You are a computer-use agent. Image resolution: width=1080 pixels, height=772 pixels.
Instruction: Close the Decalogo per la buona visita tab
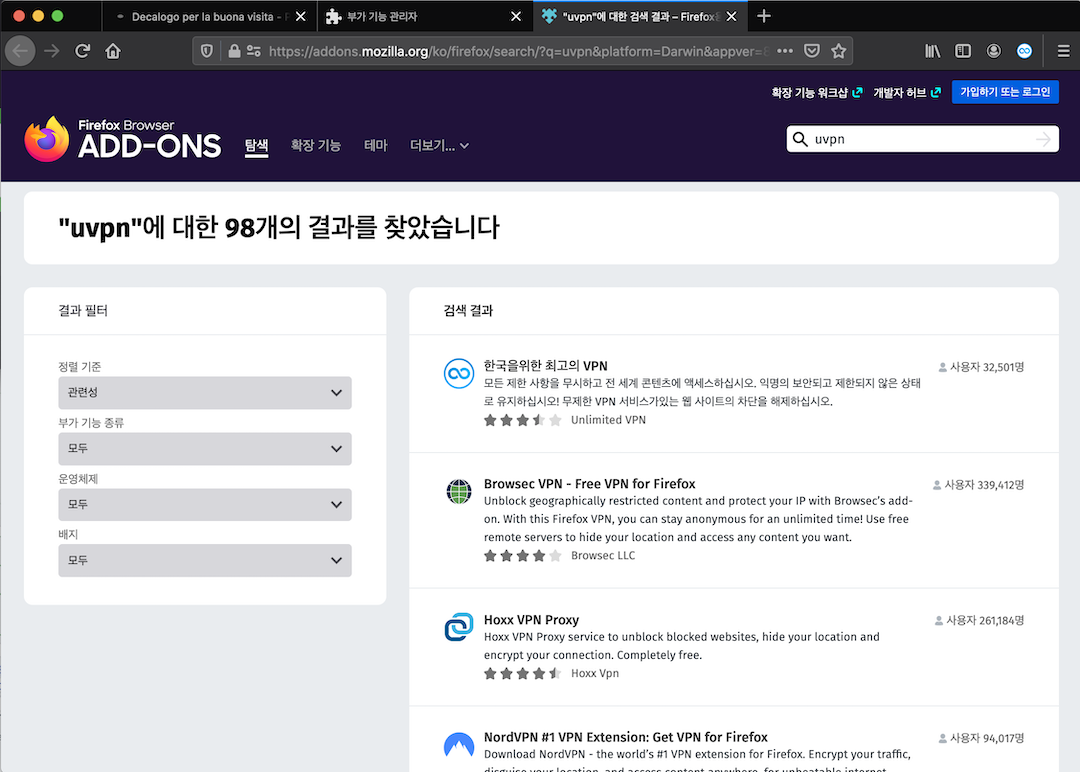(300, 17)
